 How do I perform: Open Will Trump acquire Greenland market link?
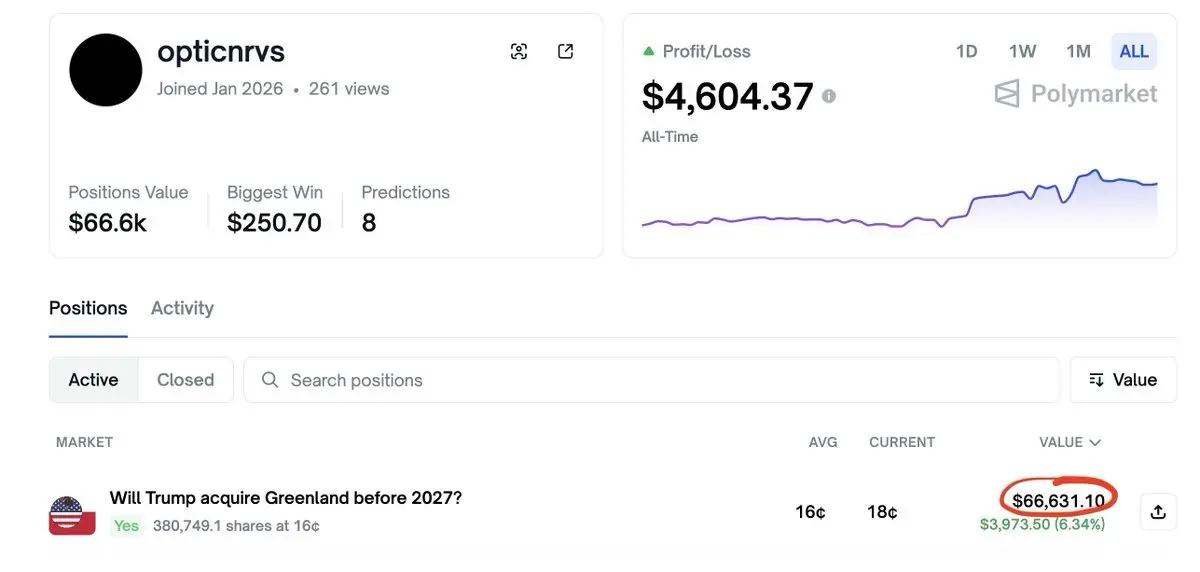[285, 498]
